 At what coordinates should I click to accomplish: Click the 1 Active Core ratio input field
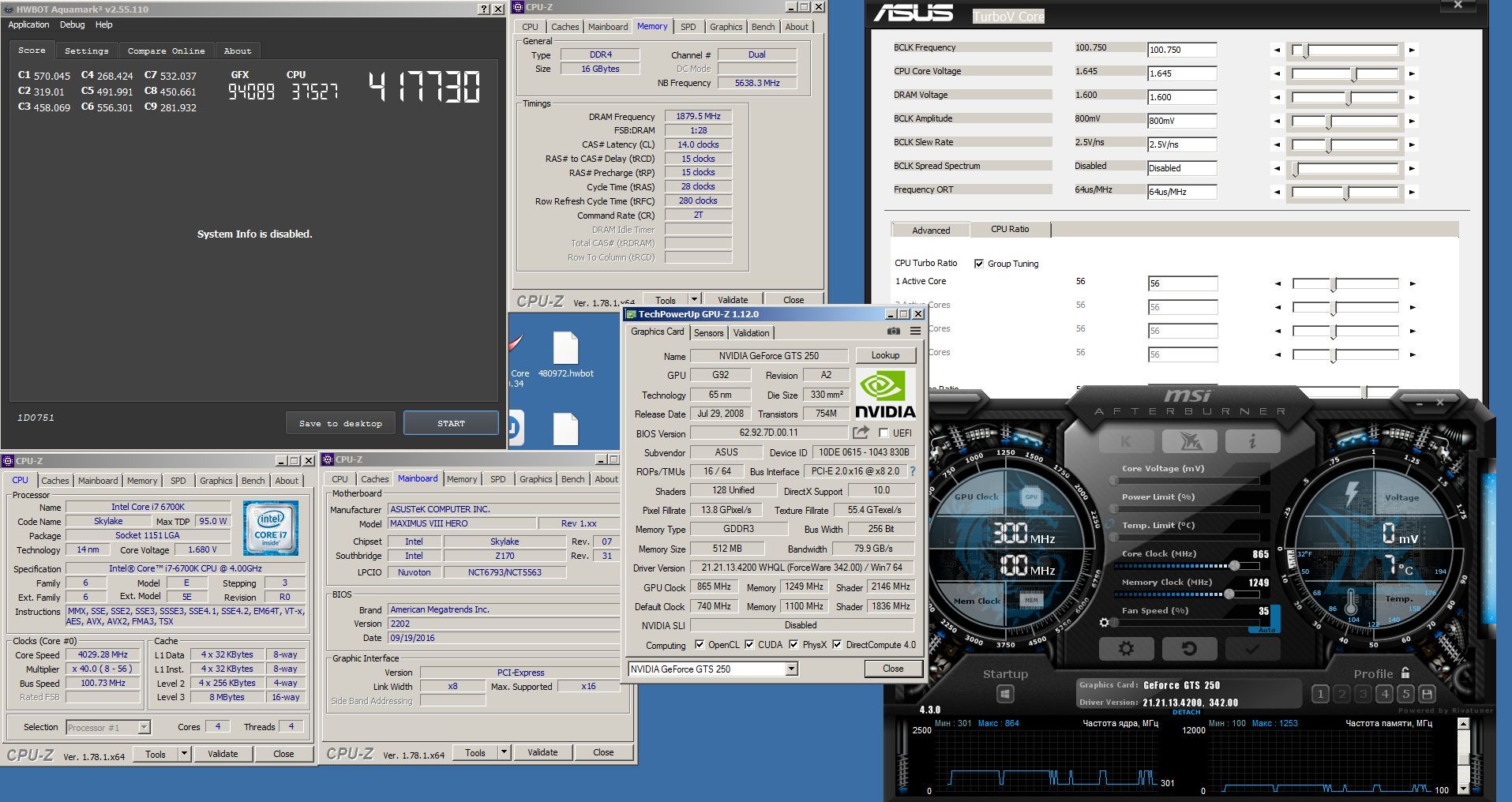(1182, 283)
